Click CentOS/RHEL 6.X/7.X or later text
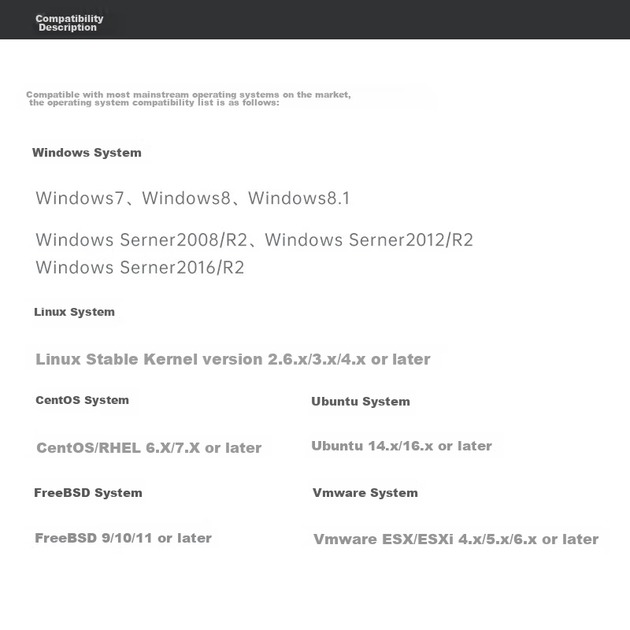 pyautogui.click(x=149, y=448)
